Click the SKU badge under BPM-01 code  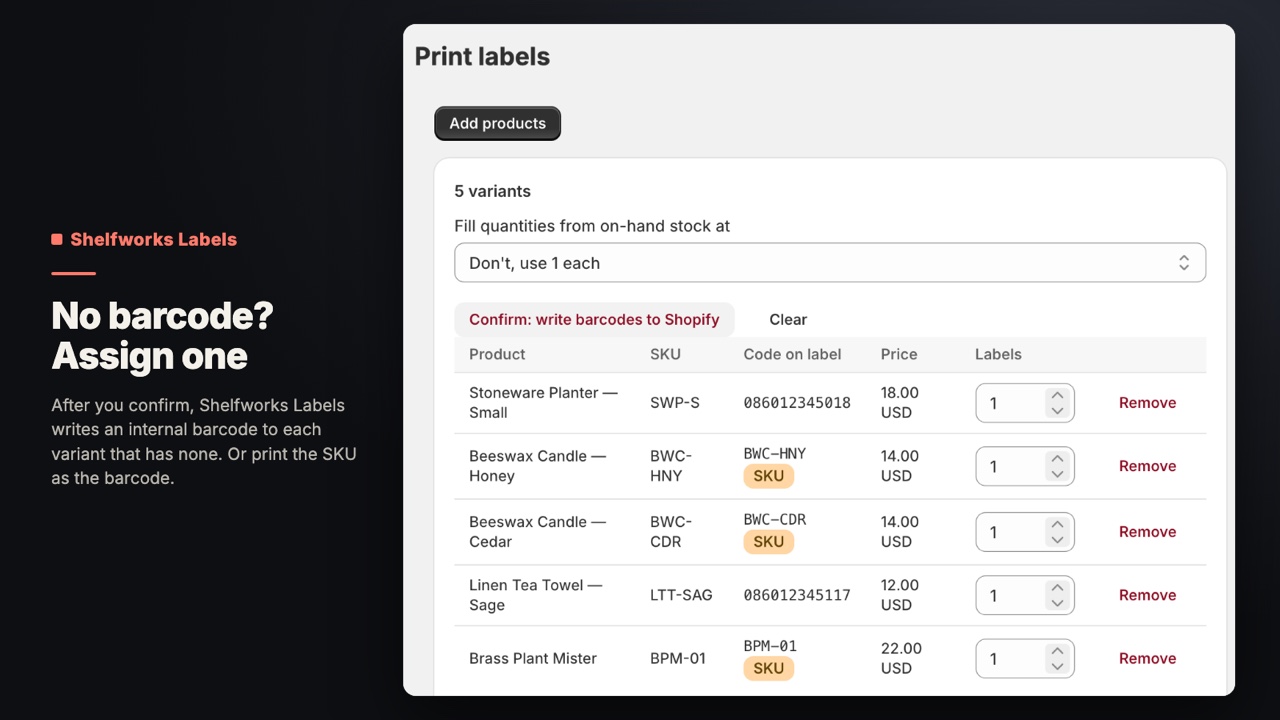point(768,668)
